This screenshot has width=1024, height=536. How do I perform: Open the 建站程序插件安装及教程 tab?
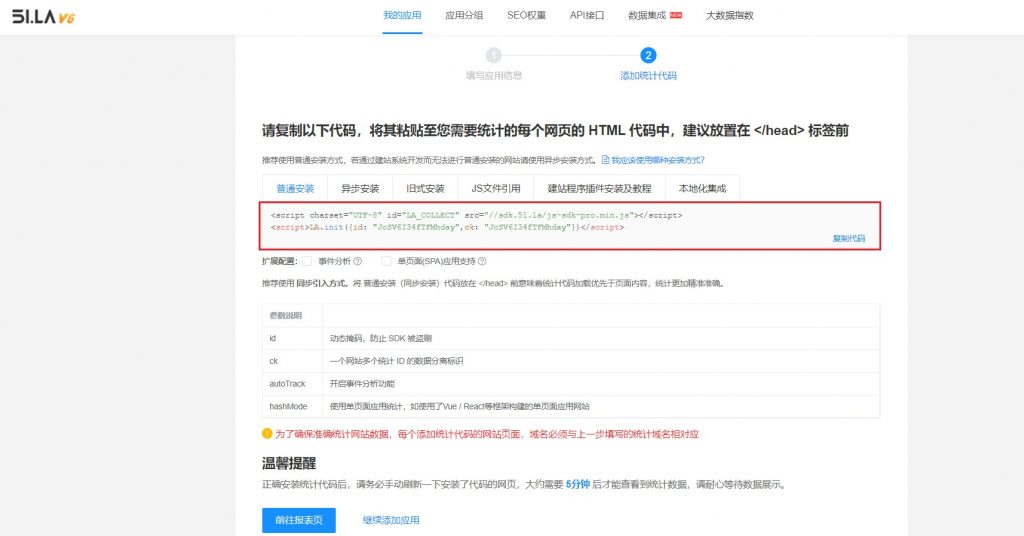[600, 189]
